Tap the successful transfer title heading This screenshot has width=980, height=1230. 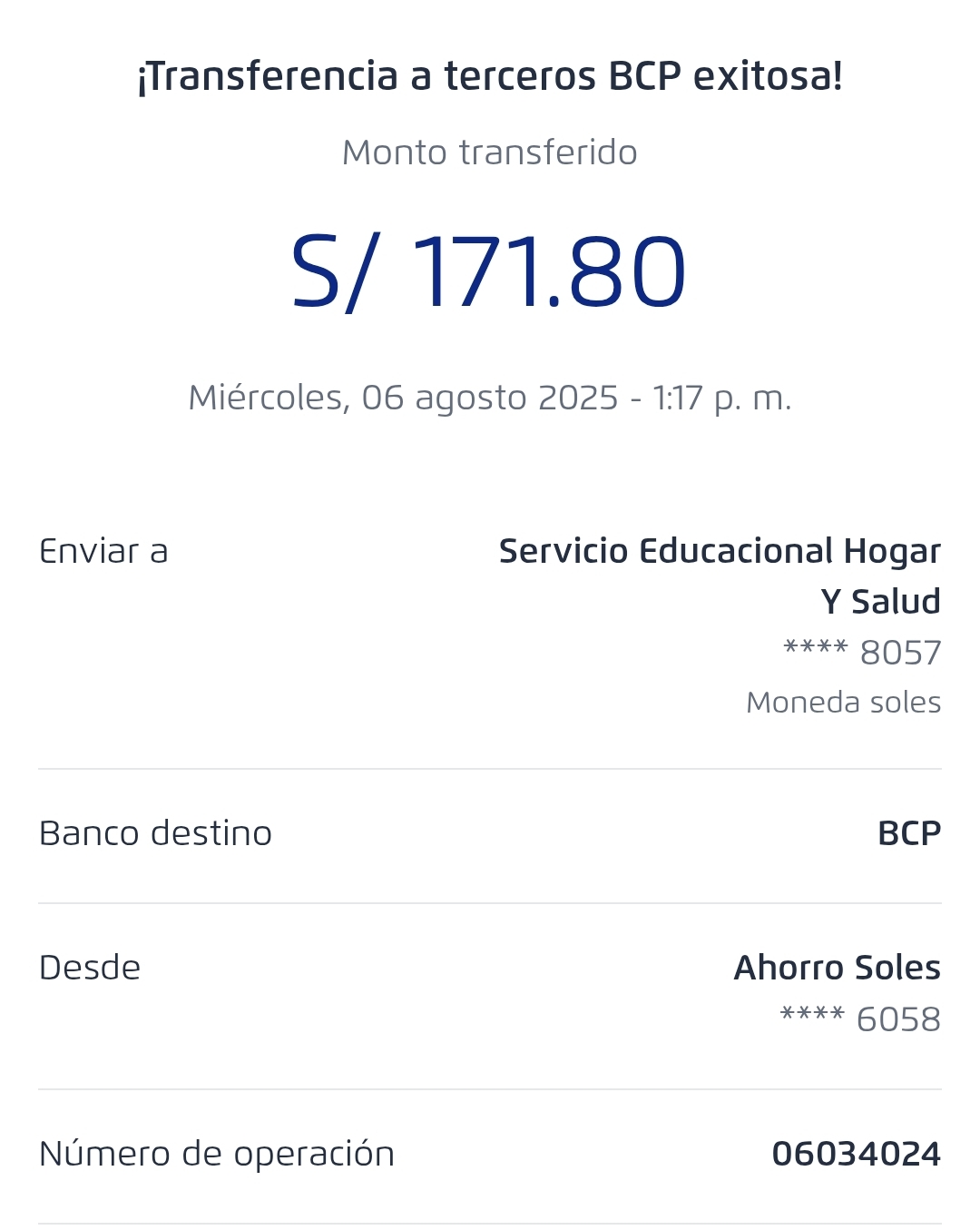click(x=490, y=76)
